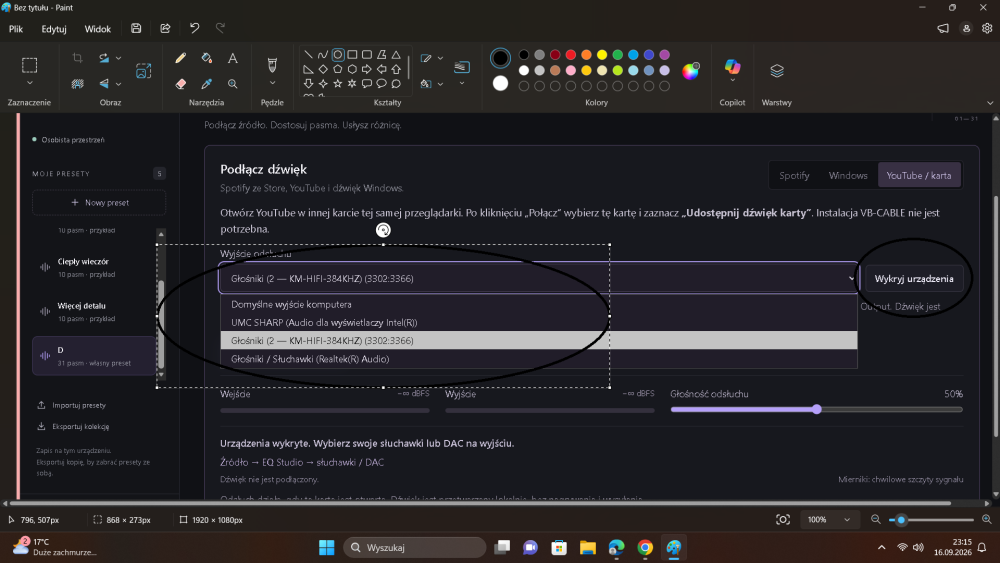Click the feedback megaphone icon
The width and height of the screenshot is (1000, 563).
[x=943, y=28]
